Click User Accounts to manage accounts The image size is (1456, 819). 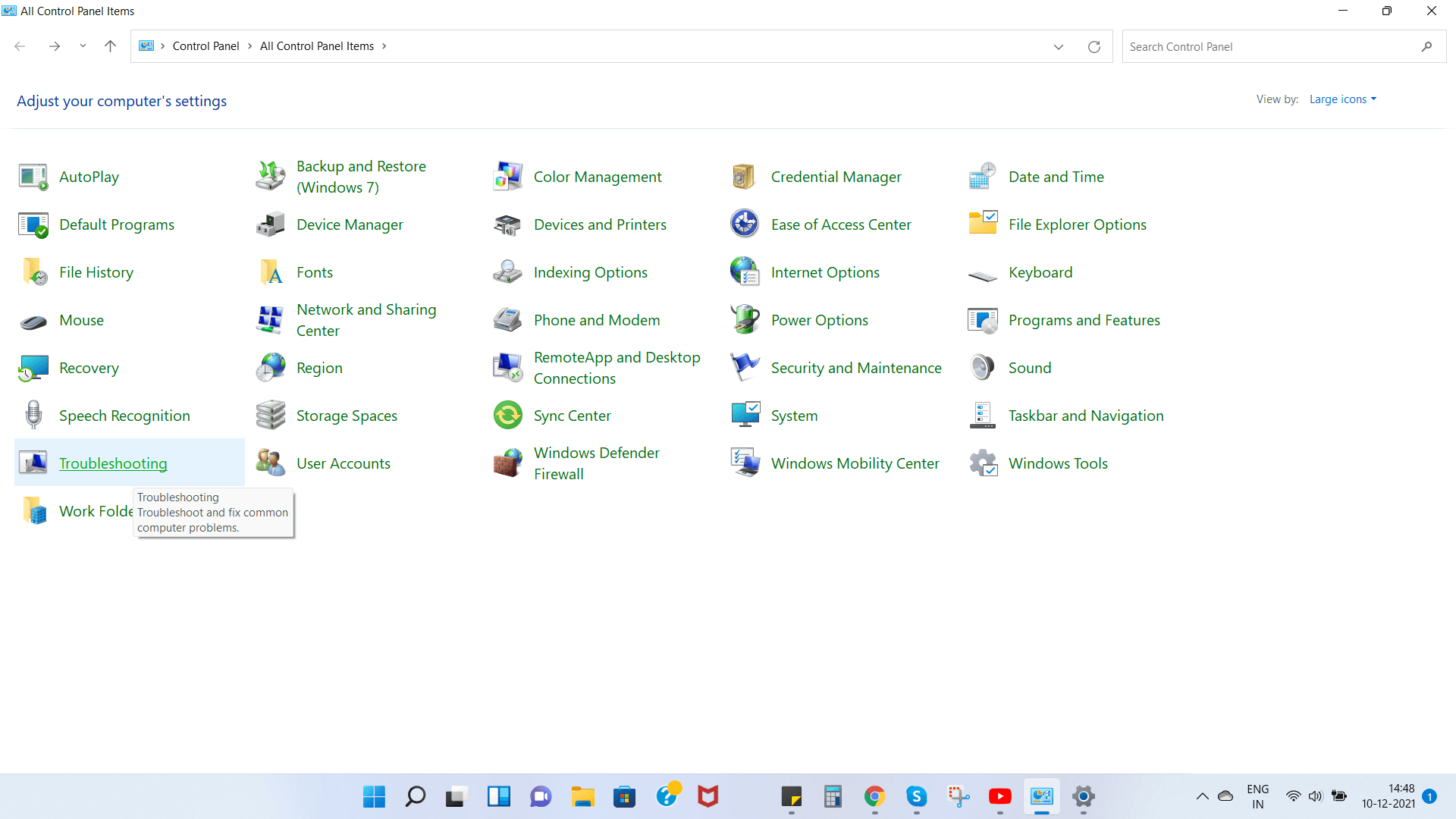tap(344, 463)
